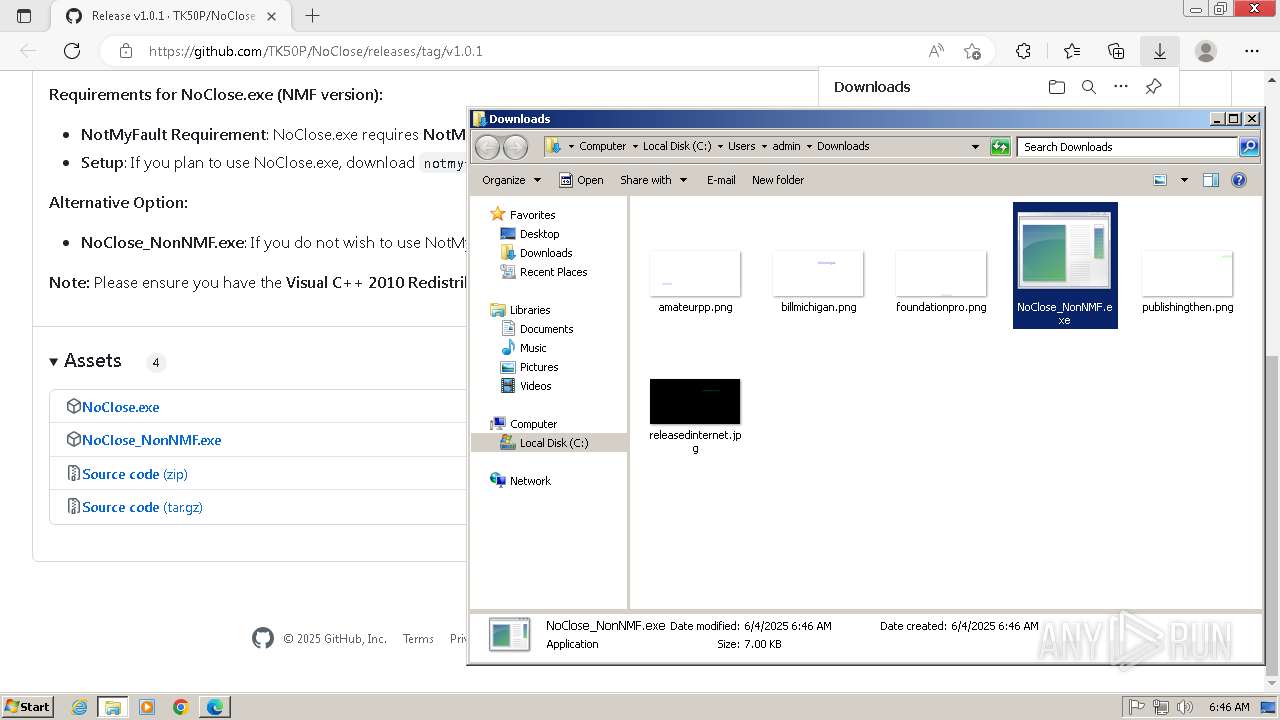Open the Share with dropdown

(x=654, y=180)
